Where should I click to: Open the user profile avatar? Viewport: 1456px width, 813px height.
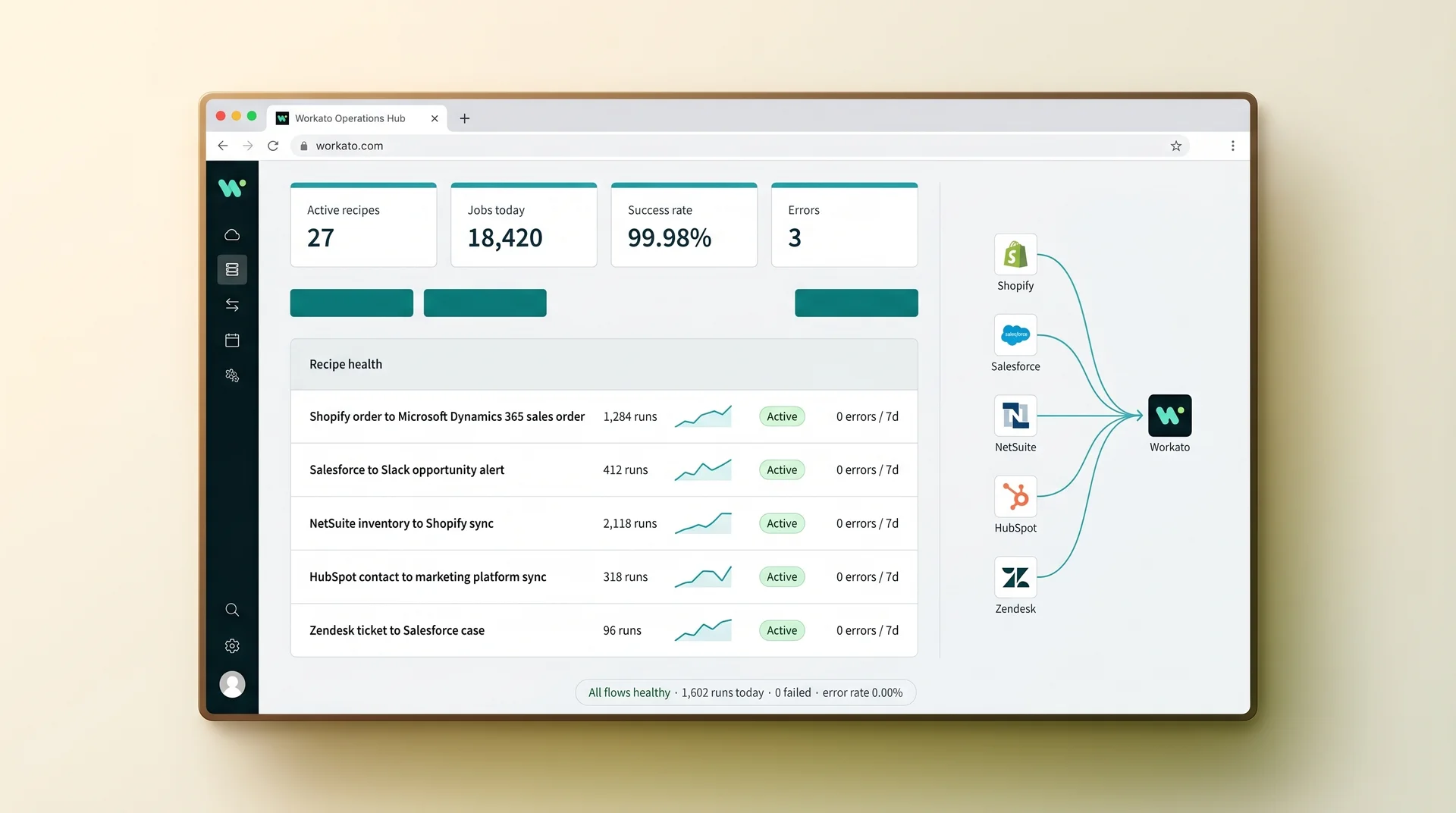click(232, 684)
